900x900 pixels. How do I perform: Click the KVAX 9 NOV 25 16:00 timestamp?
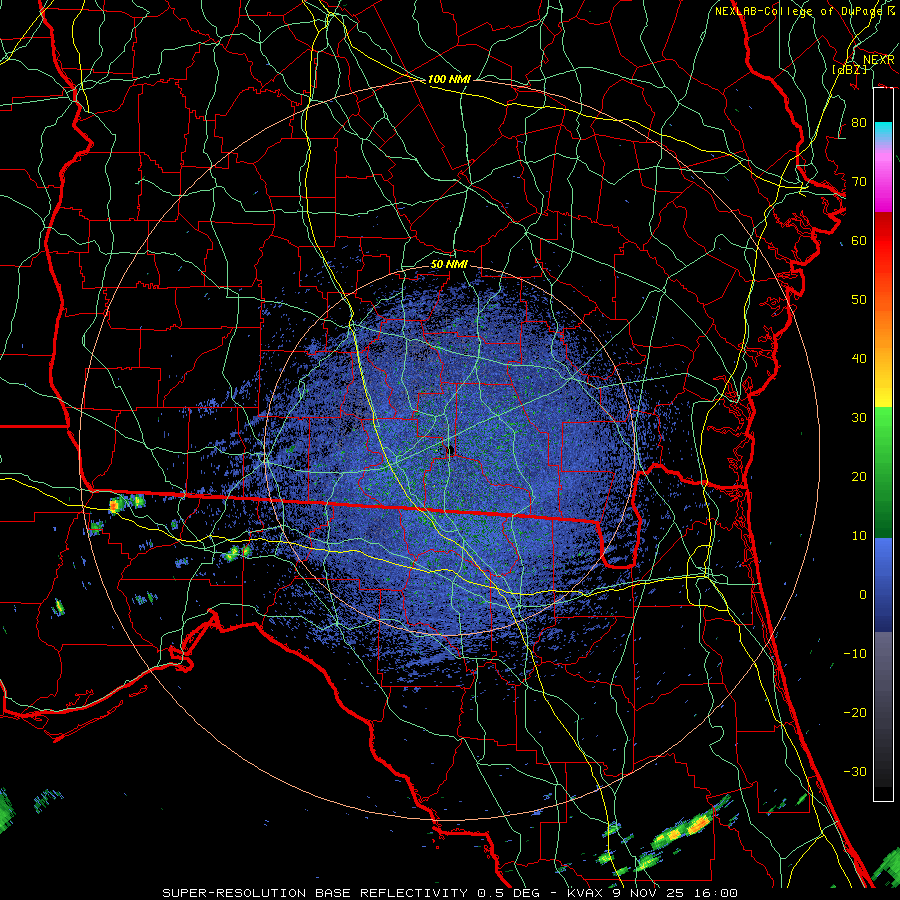pyautogui.click(x=652, y=893)
